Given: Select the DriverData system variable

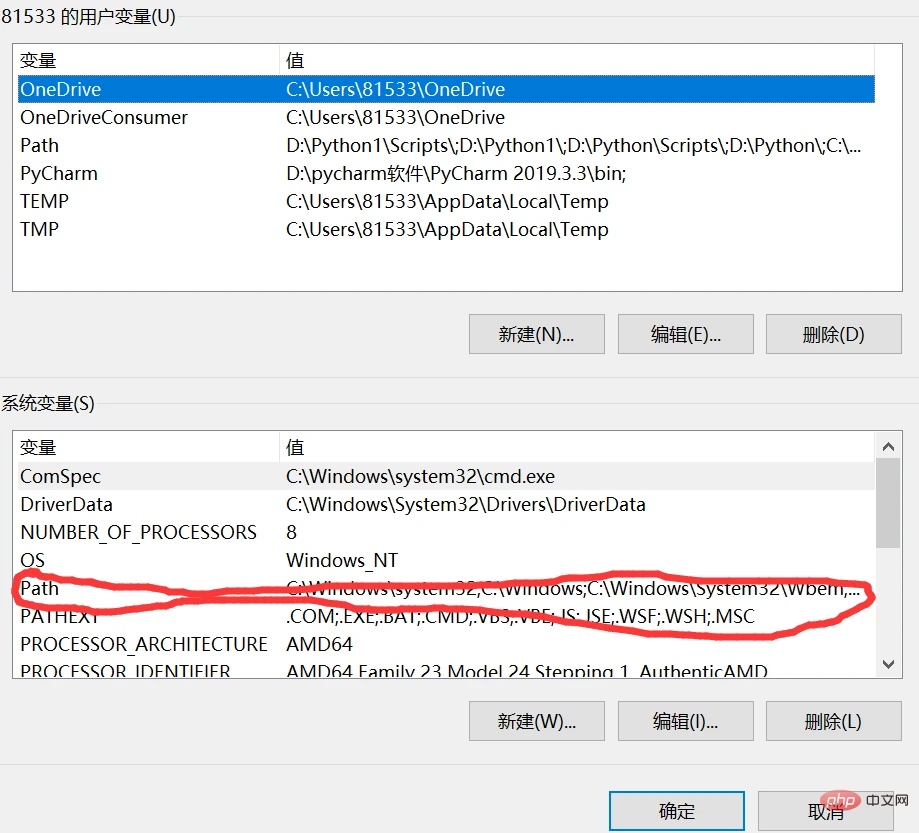Looking at the screenshot, I should 446,504.
